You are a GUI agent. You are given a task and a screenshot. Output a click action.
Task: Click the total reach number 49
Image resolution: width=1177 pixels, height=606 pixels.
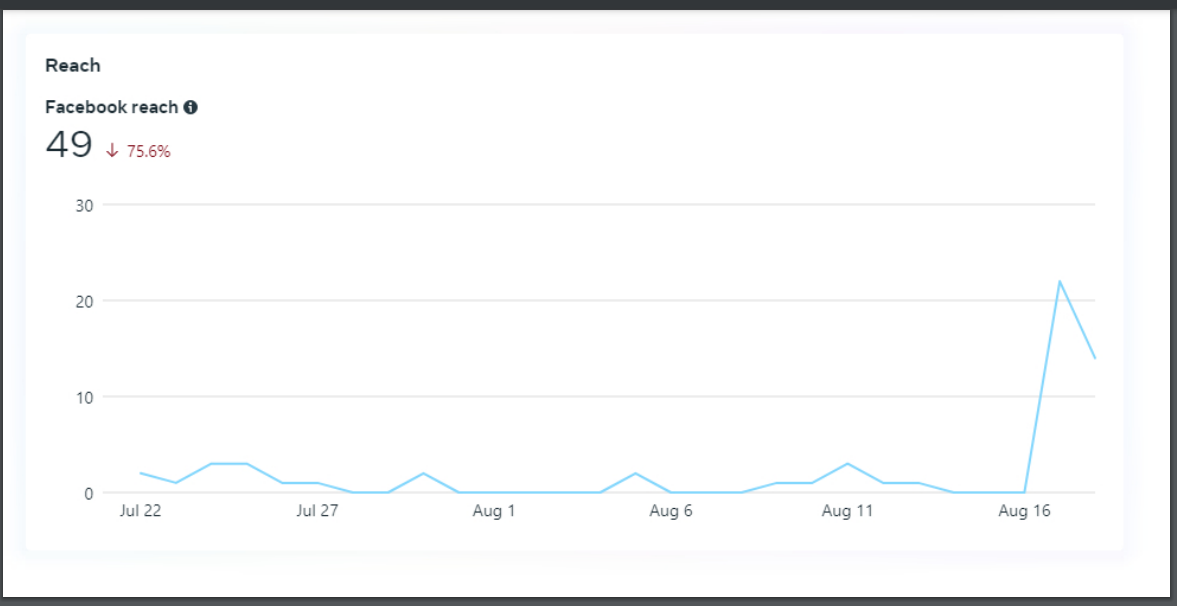coord(69,145)
